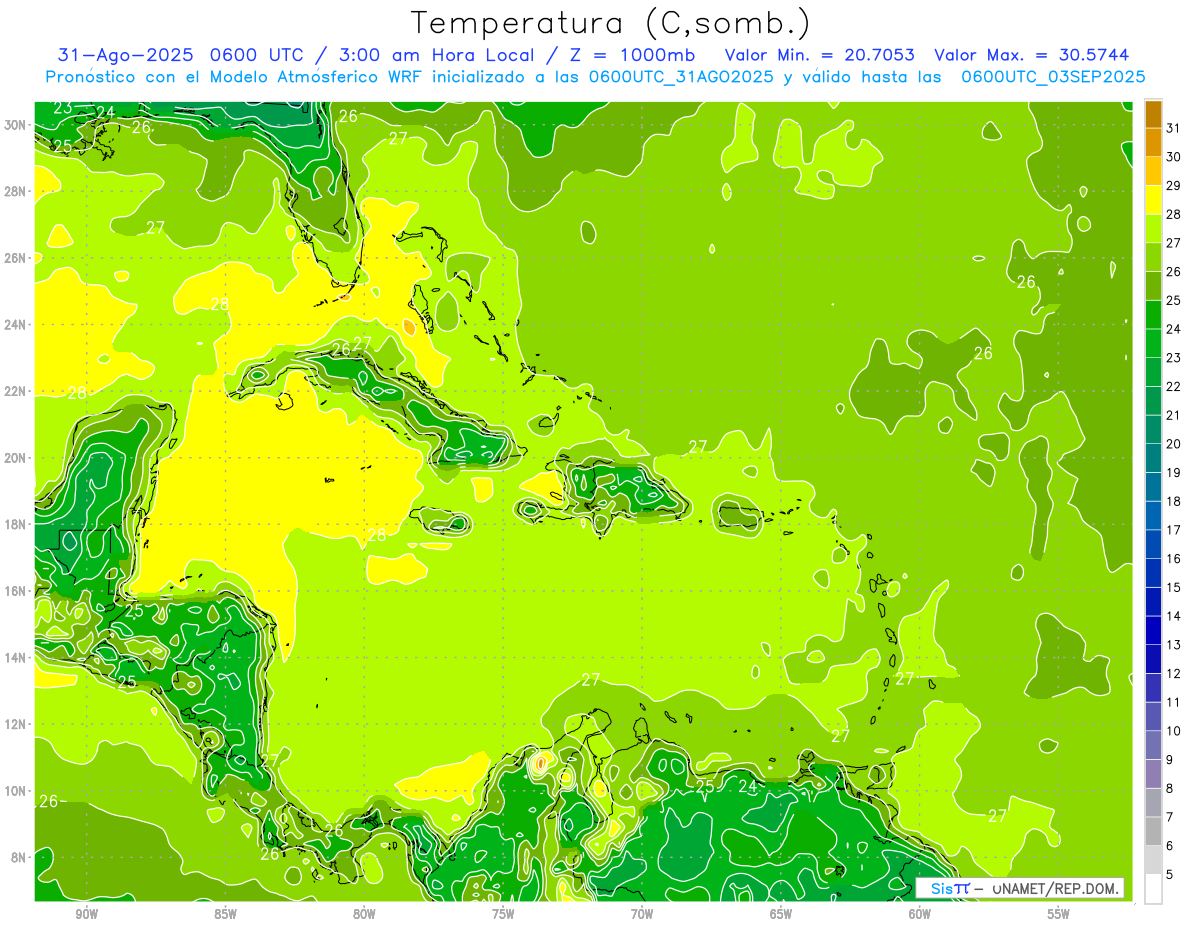Click the '60W' longitude axis label

[920, 914]
